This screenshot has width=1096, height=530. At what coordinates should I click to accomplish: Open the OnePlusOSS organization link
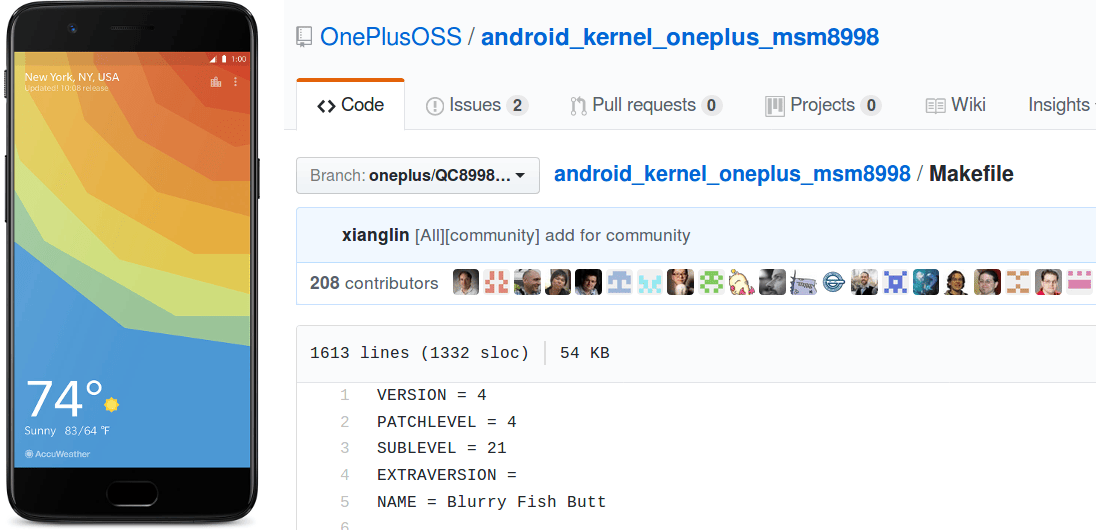click(x=391, y=37)
